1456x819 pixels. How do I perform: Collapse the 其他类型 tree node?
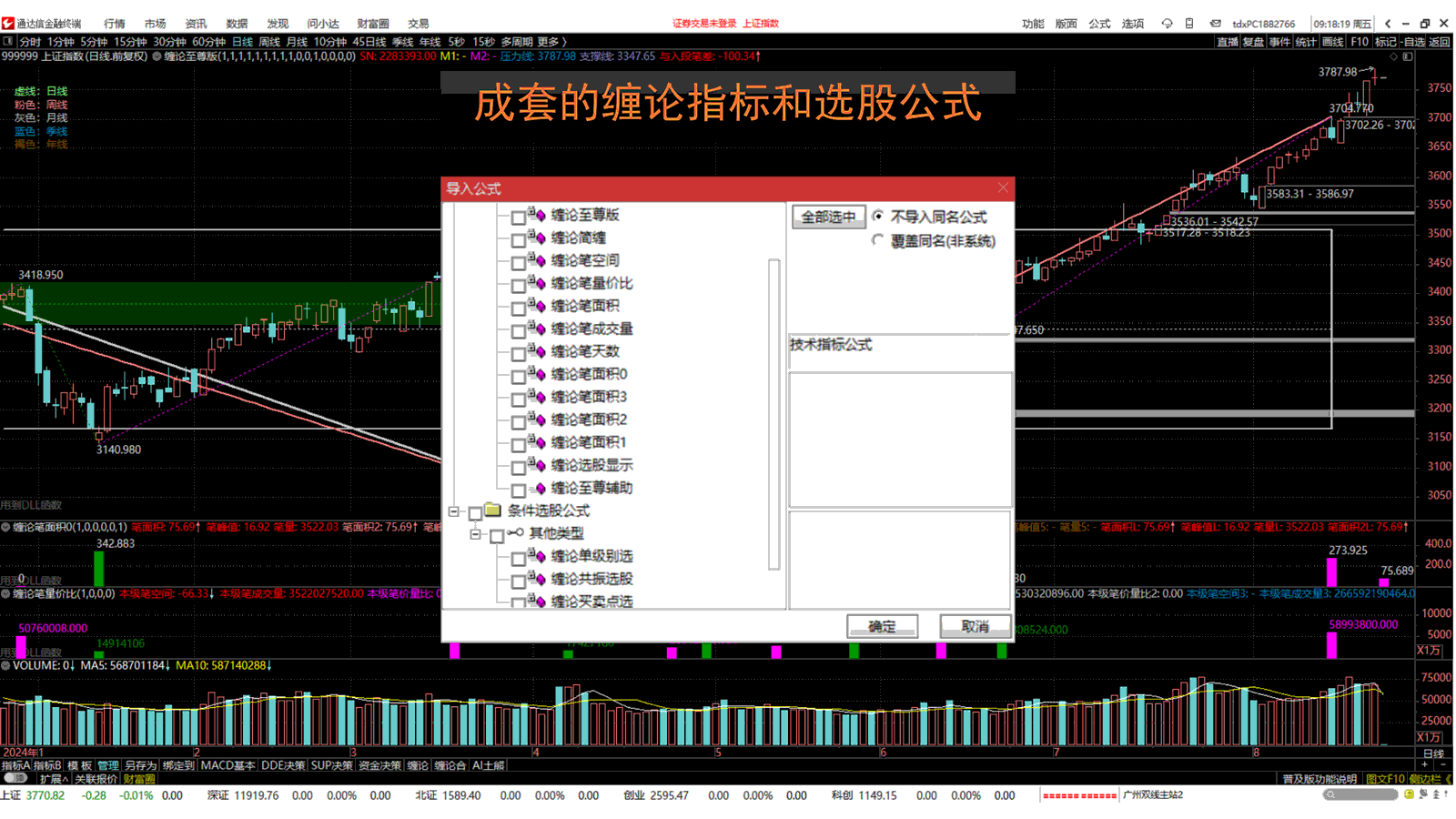[x=475, y=534]
